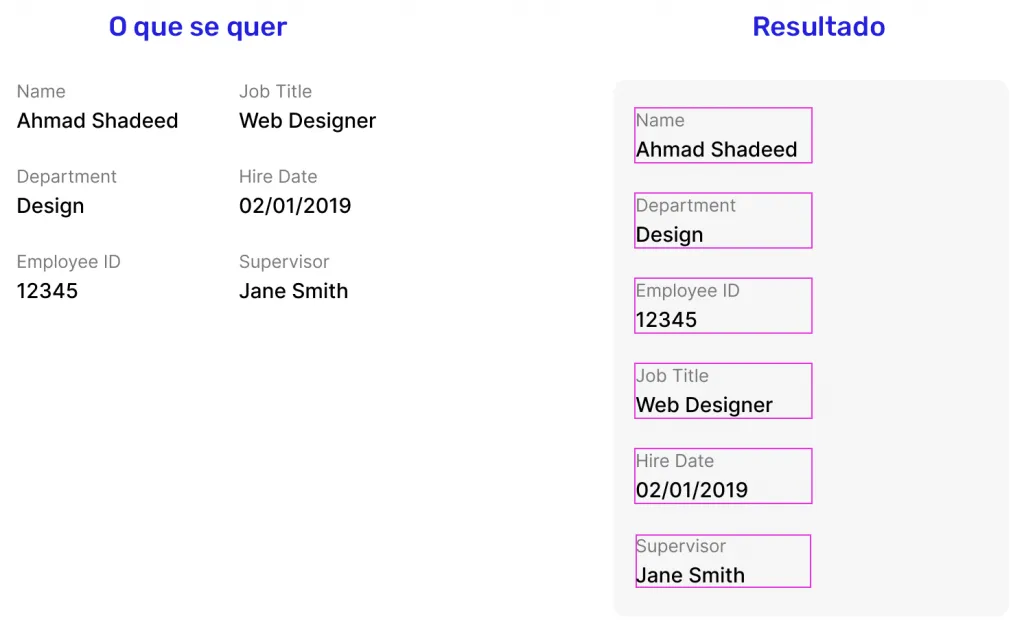This screenshot has width=1024, height=636.
Task: Click "02/01/2019" under O que se quer
Action: coord(295,206)
